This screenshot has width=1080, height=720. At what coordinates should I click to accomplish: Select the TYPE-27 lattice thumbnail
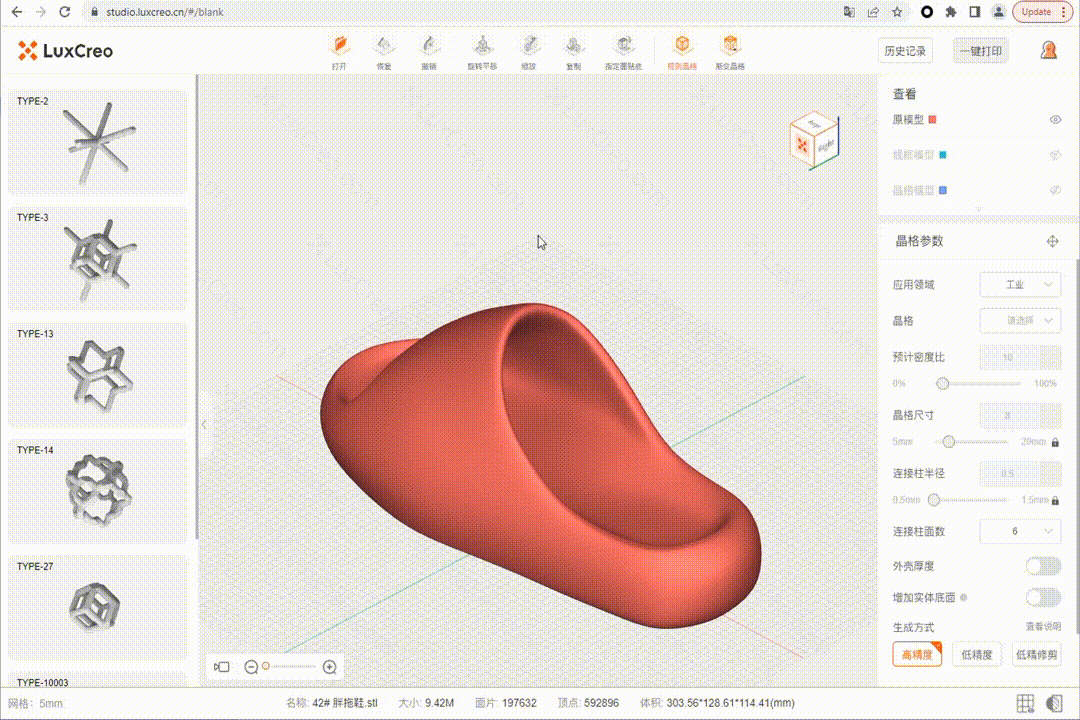(x=97, y=608)
